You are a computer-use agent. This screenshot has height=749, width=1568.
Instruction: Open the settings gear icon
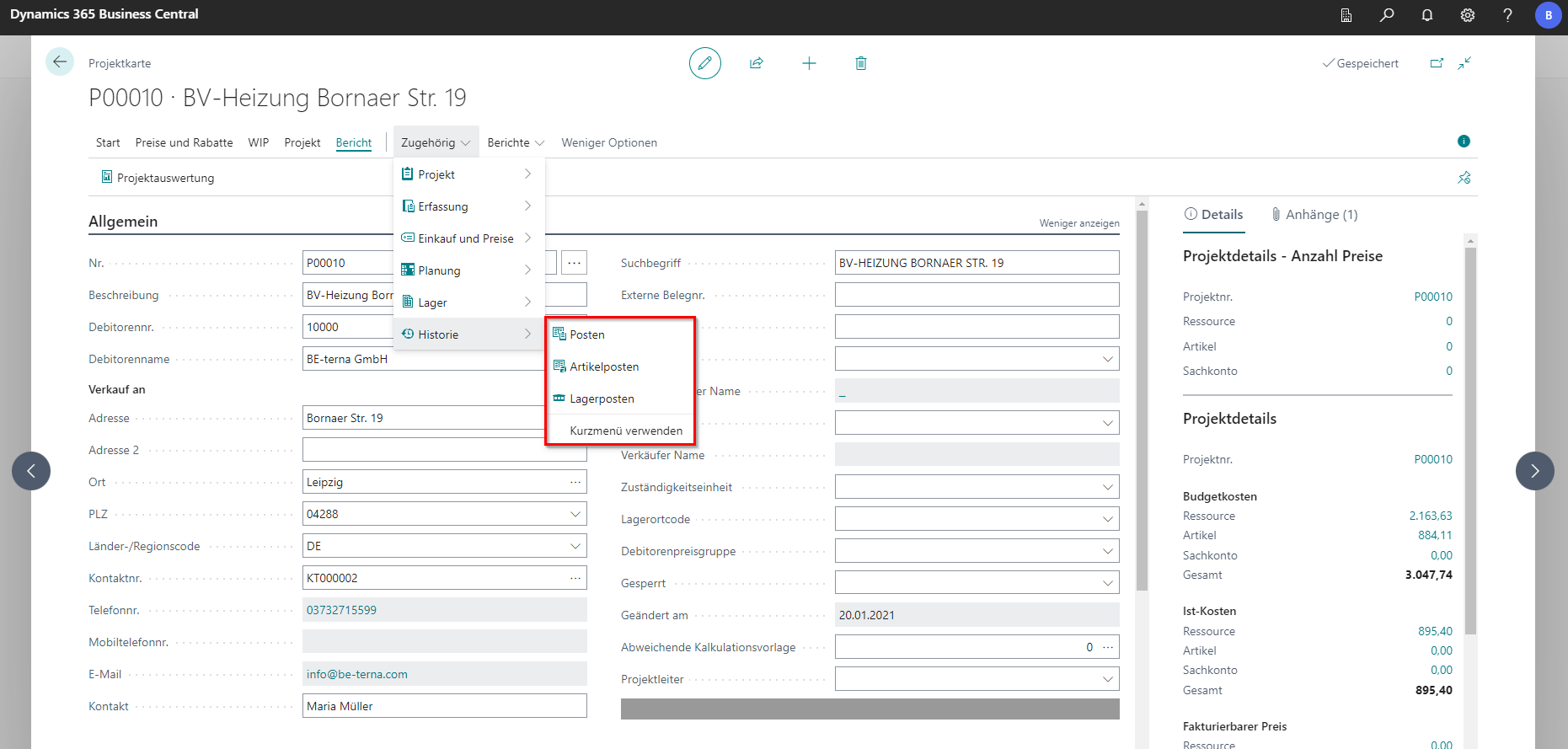point(1467,15)
